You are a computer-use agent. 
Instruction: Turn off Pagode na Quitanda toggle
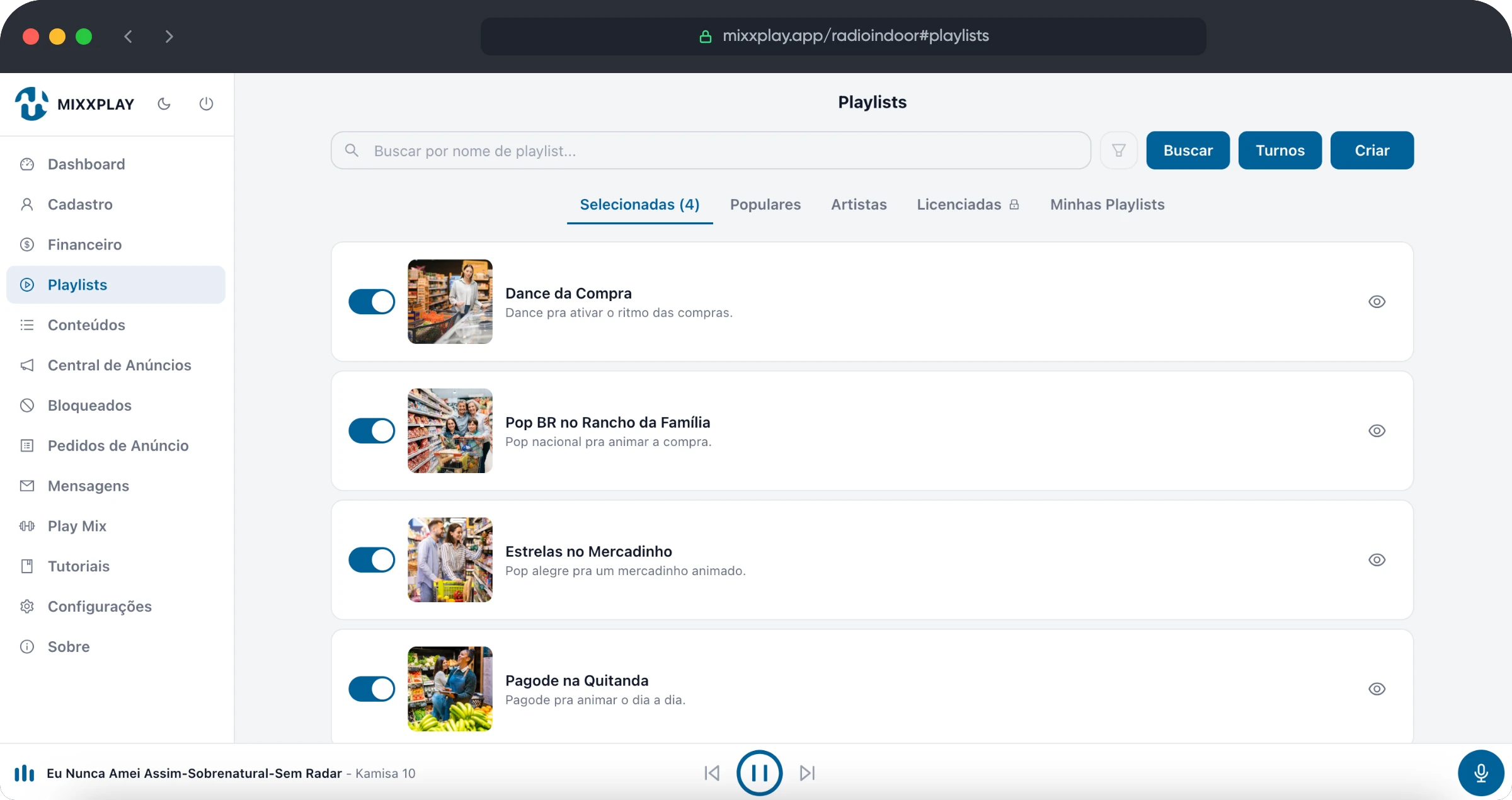click(372, 689)
